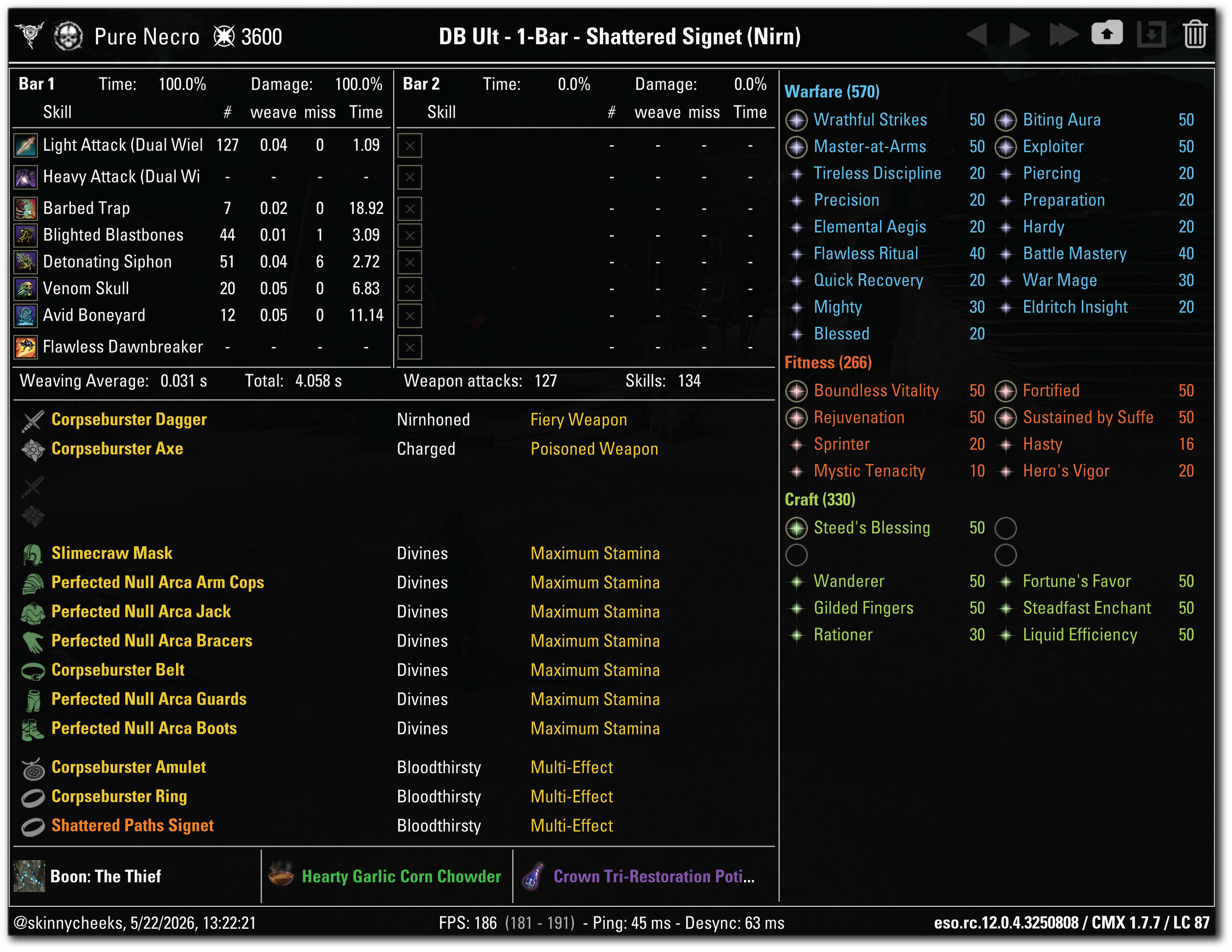Click the Nirnhoned trait text
The image size is (1232, 952).
[x=433, y=420]
